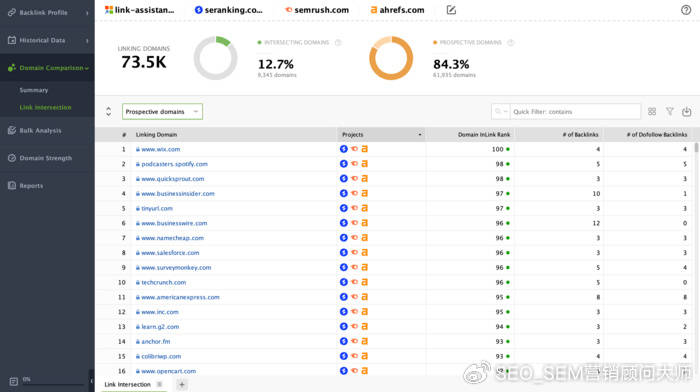
Task: Open www.businessinsider.com link
Action: point(178,193)
